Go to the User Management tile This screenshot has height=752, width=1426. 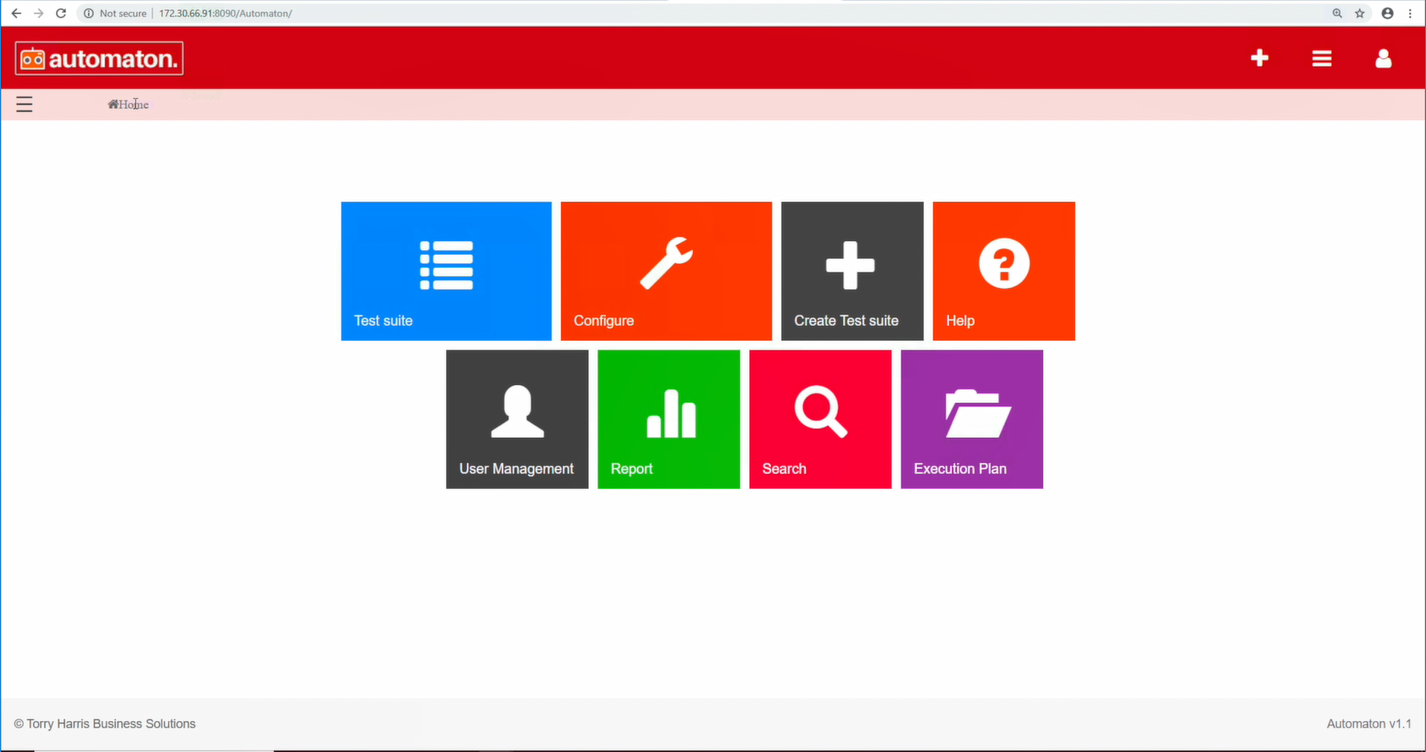[x=517, y=419]
